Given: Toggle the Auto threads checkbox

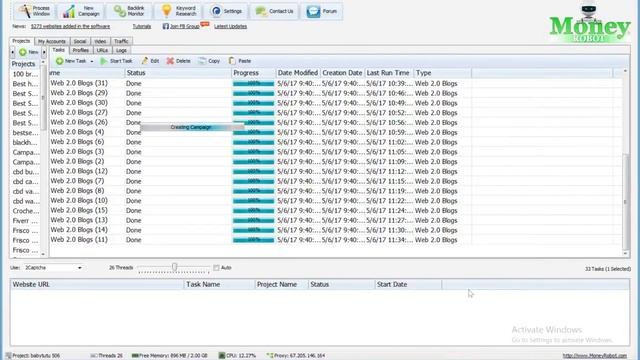Looking at the screenshot, I should [x=216, y=268].
